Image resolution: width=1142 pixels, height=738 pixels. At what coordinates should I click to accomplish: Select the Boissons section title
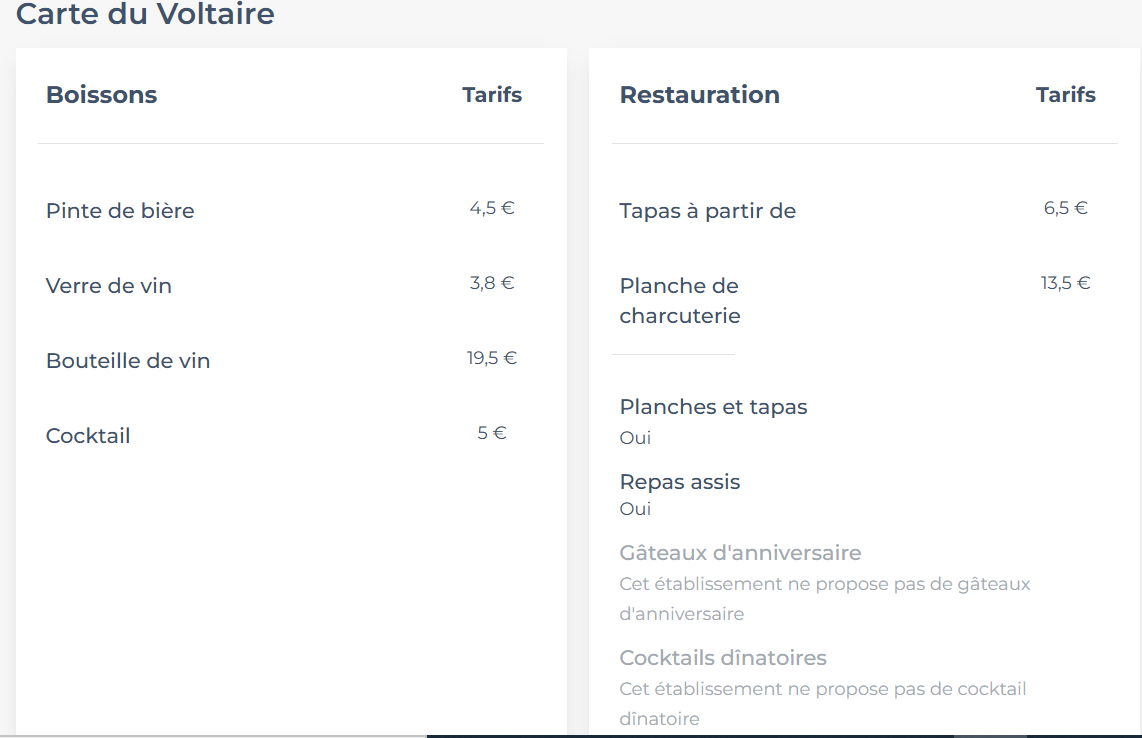[x=101, y=95]
